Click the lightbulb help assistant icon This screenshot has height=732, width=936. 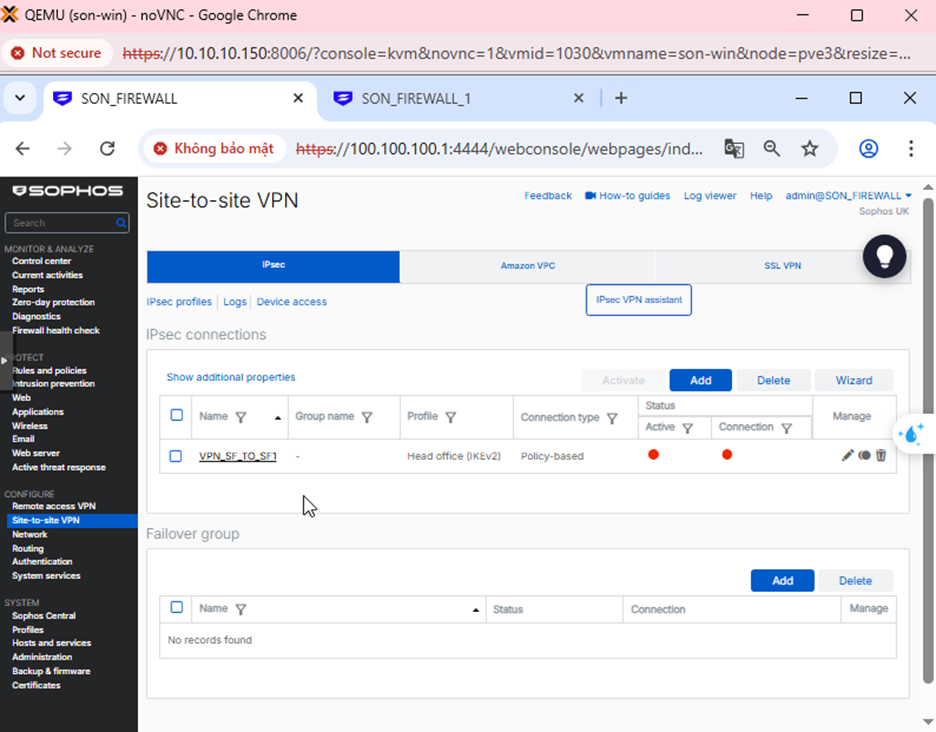884,257
